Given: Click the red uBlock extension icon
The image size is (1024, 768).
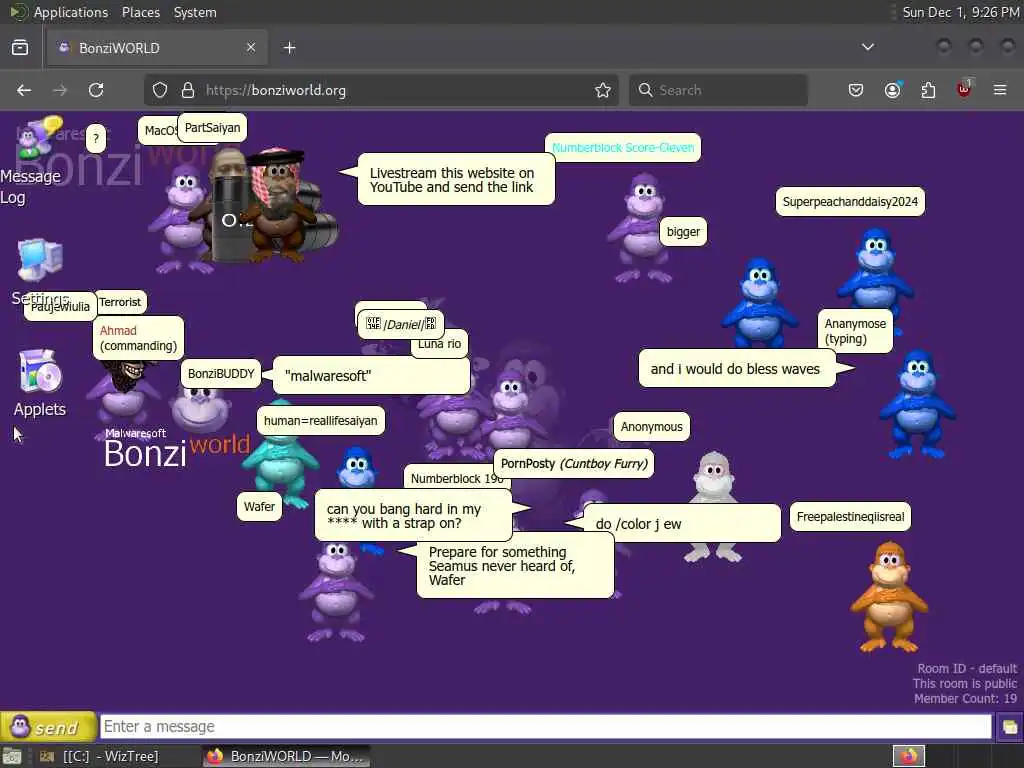Looking at the screenshot, I should (964, 89).
